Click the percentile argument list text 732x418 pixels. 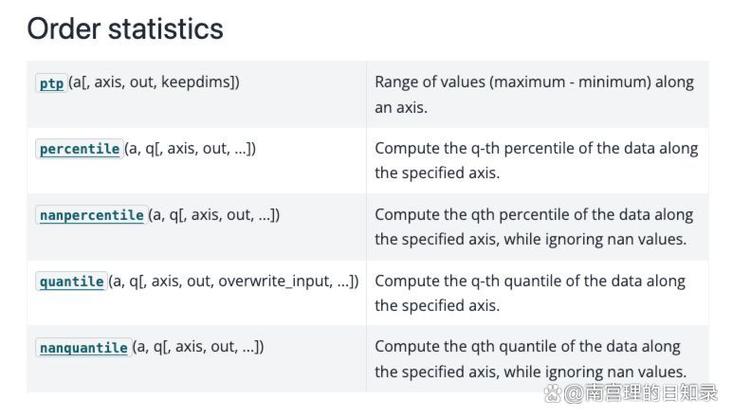190,149
